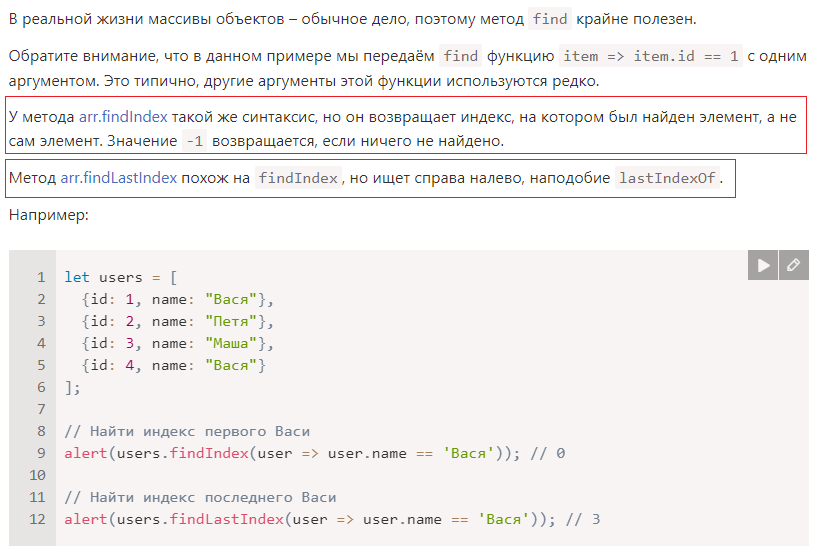Place cursor on 'let users = [' line
This screenshot has width=818, height=557.
[x=120, y=277]
